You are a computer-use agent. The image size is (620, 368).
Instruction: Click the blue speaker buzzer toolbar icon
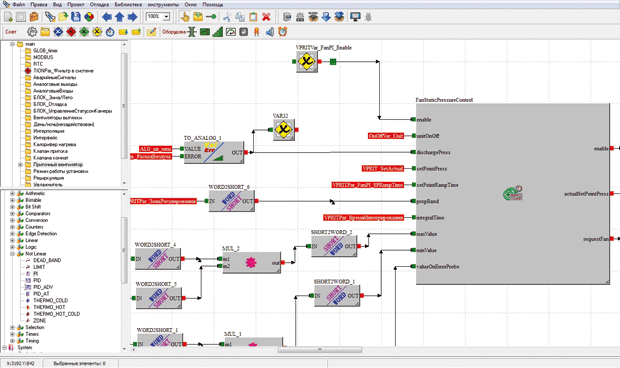(x=270, y=32)
